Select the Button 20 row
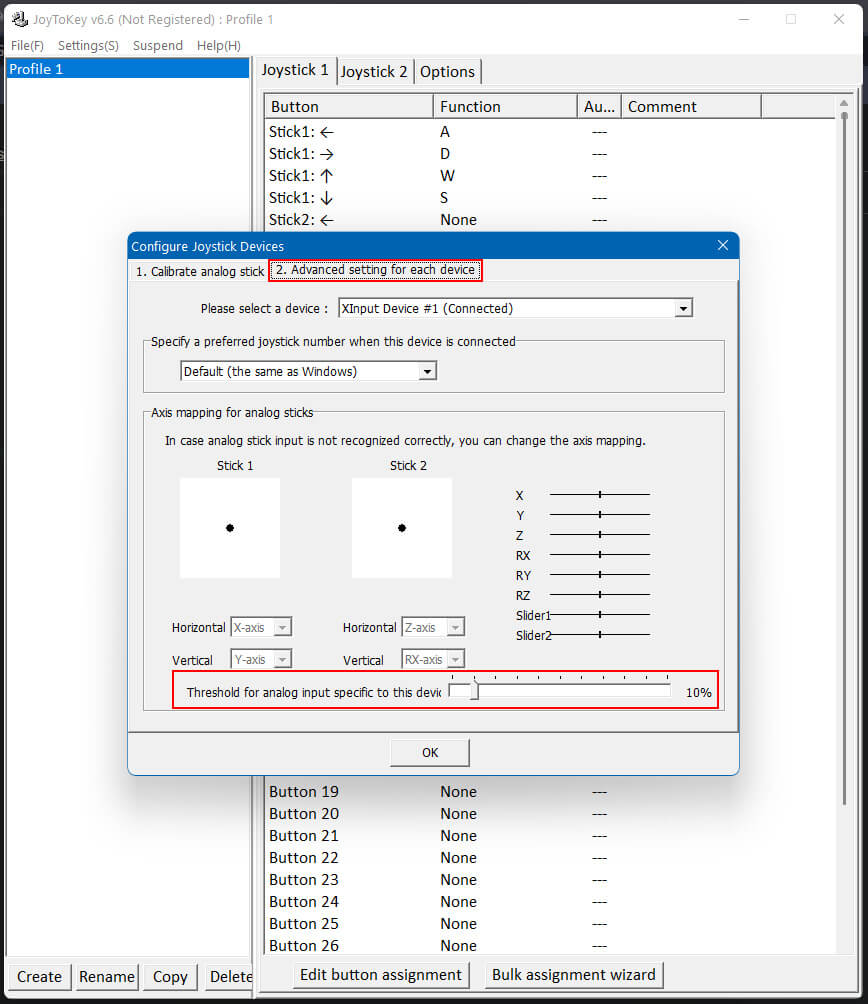The image size is (868, 1004). (x=551, y=814)
